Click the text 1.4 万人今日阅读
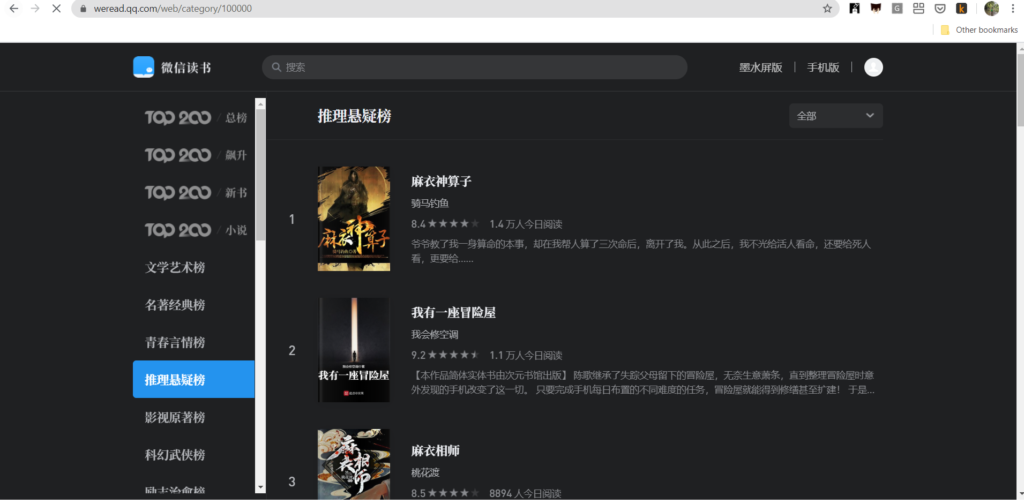This screenshot has height=504, width=1024. pos(526,224)
